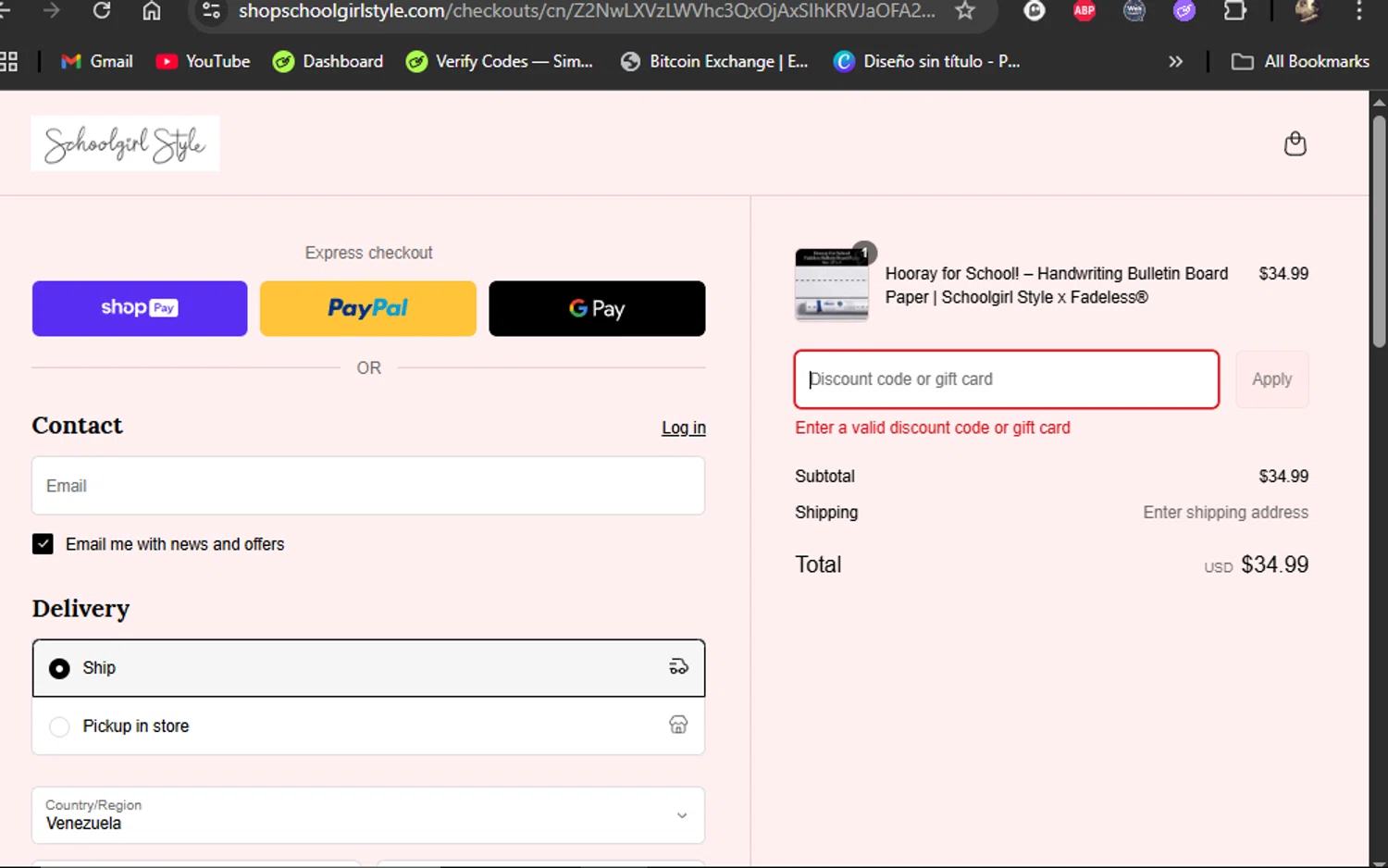Open the globe extension right of ABP
1388x868 pixels.
(1134, 11)
